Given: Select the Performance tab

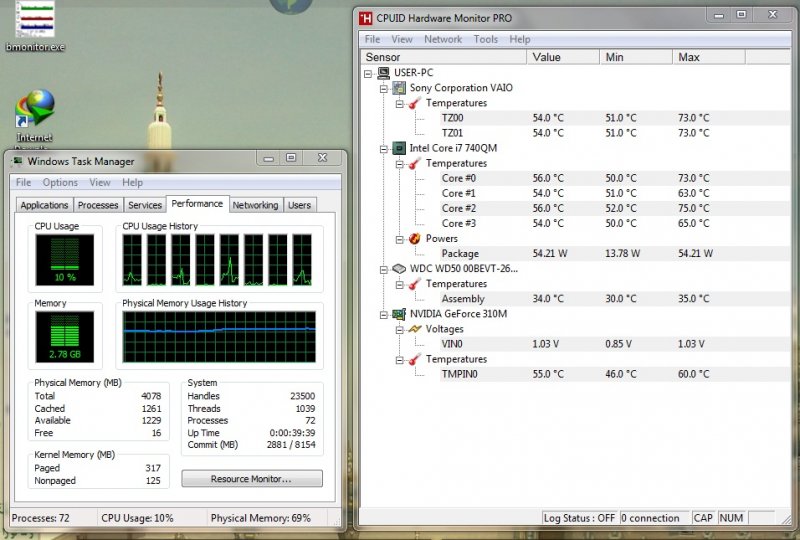Looking at the screenshot, I should tap(197, 204).
